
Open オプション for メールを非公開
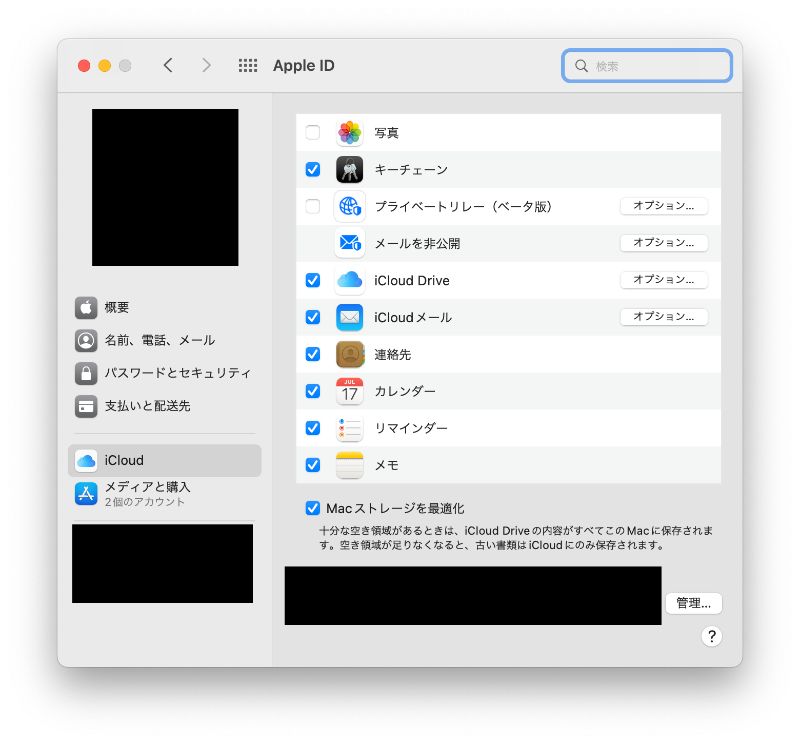[664, 243]
